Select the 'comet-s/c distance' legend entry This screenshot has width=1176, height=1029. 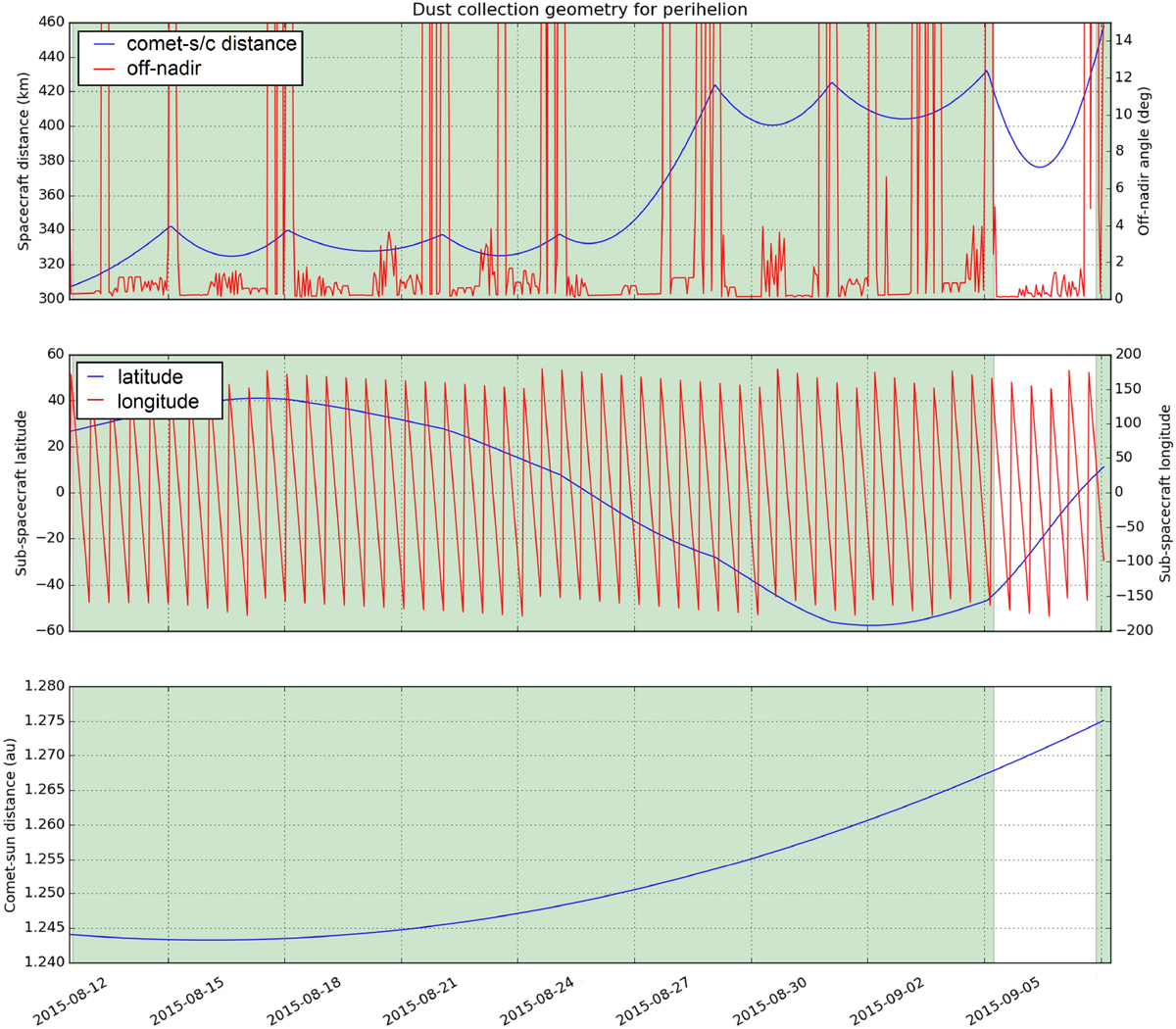pos(211,43)
